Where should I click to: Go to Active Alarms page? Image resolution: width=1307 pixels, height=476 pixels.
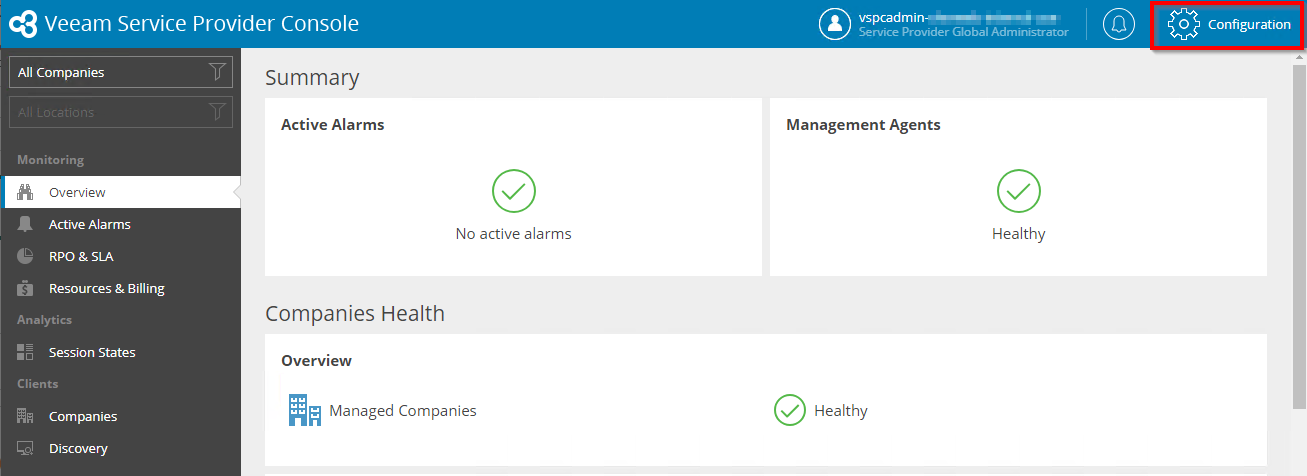coord(120,224)
